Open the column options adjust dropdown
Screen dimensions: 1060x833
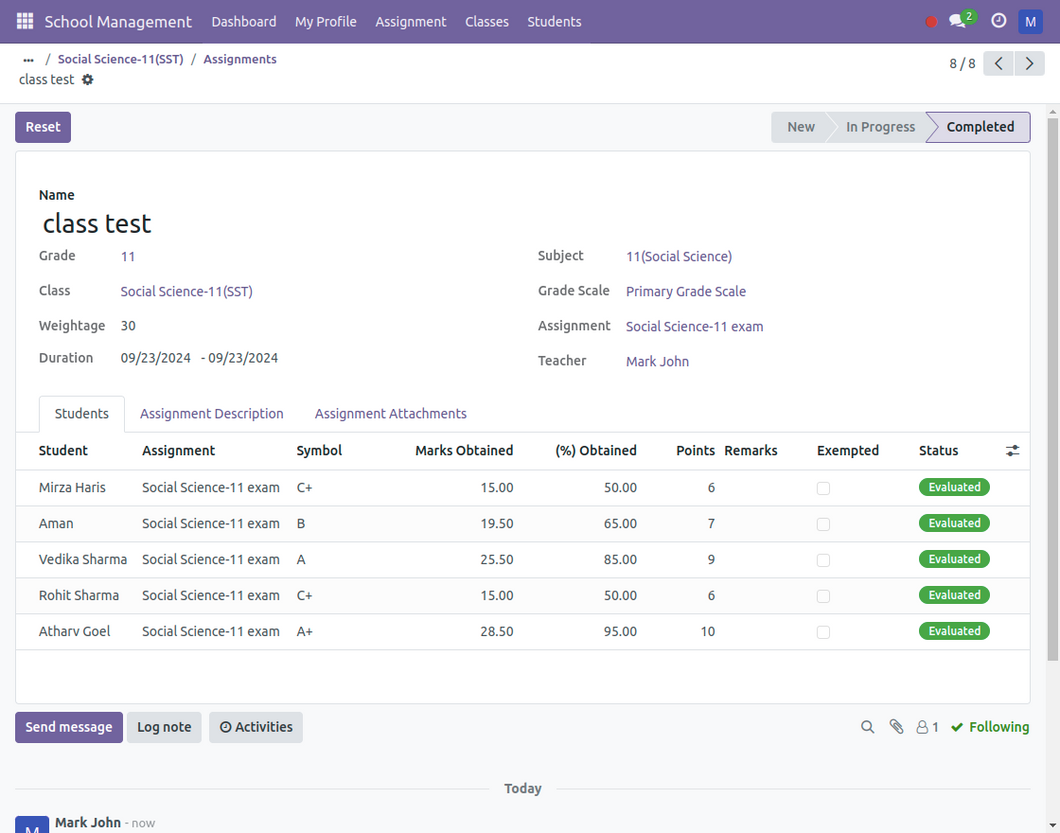[x=1012, y=451]
